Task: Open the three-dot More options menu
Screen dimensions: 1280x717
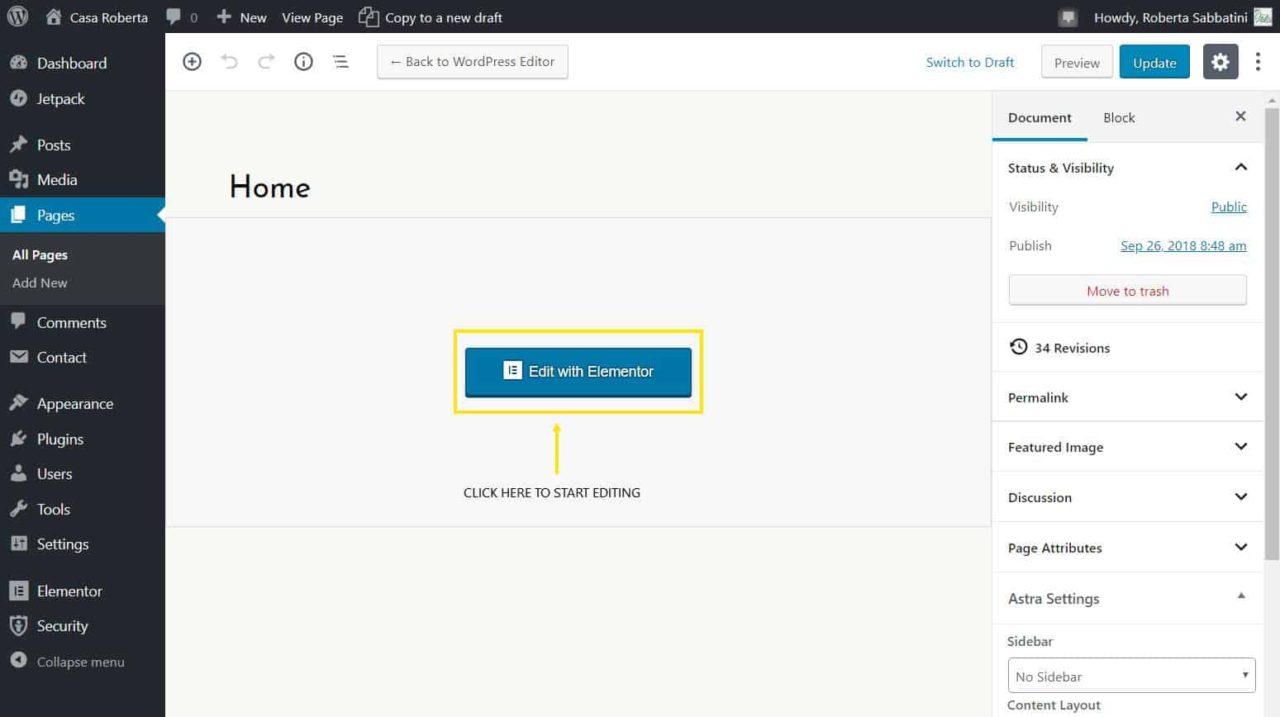Action: point(1258,61)
